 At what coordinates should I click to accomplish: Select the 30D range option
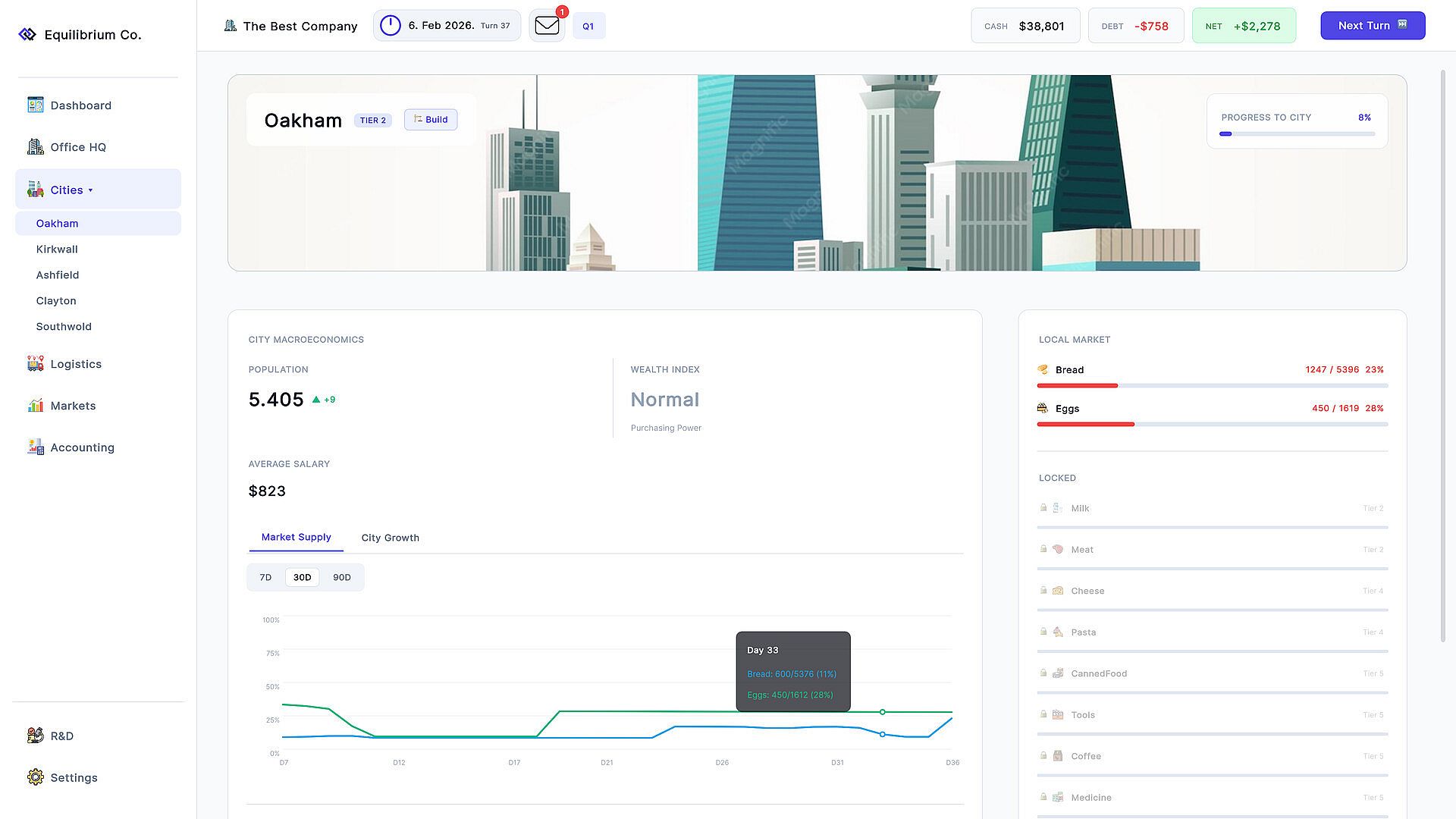[x=302, y=577]
